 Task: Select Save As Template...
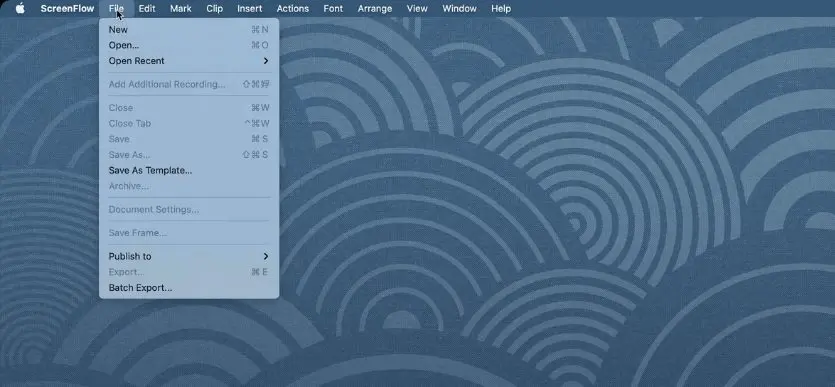click(189, 170)
